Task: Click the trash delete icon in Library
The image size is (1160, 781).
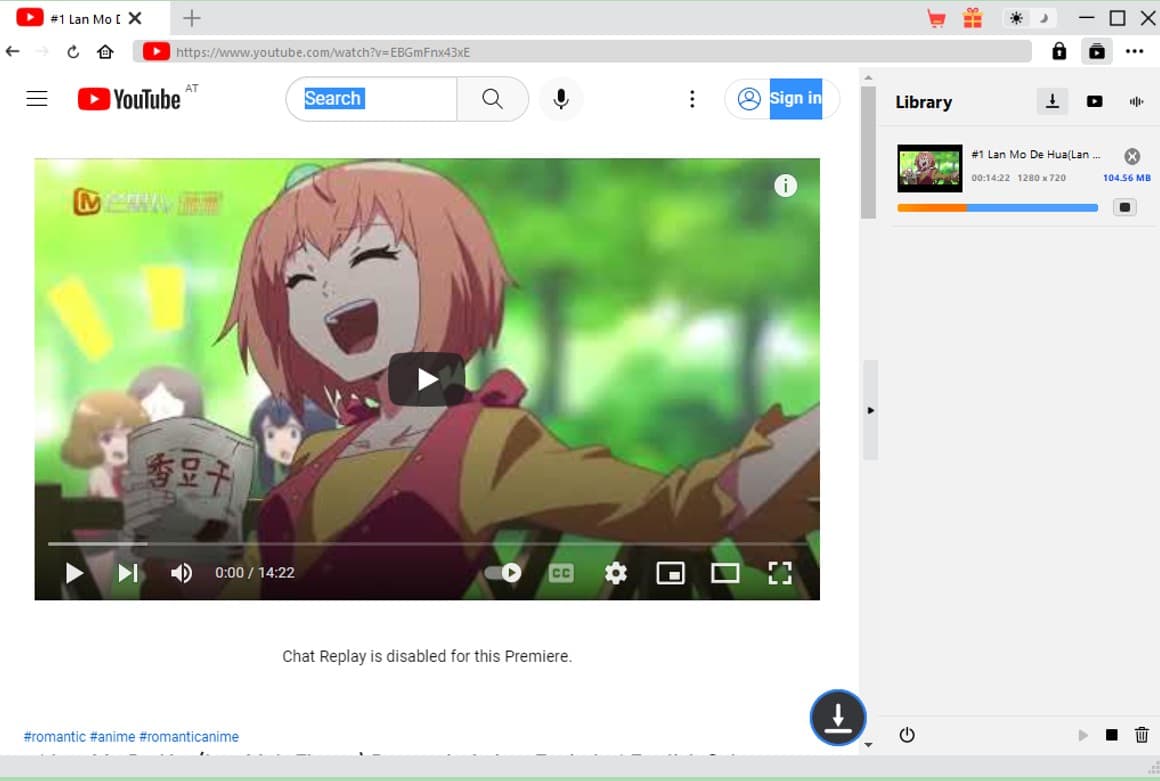Action: [1141, 735]
